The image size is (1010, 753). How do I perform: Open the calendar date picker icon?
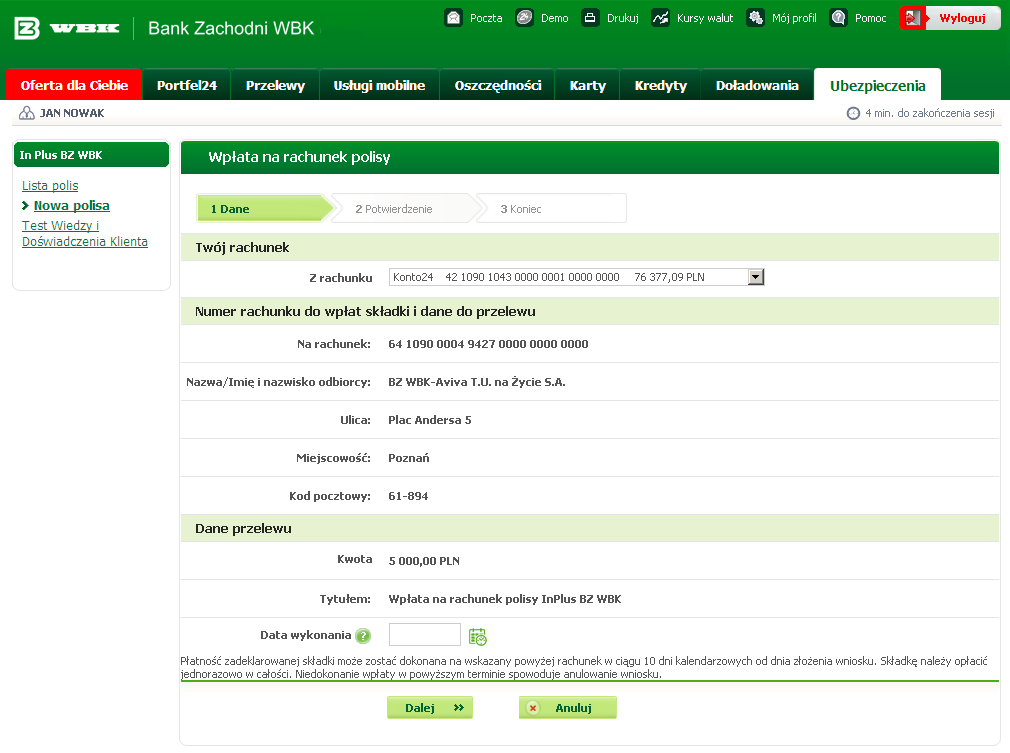477,636
